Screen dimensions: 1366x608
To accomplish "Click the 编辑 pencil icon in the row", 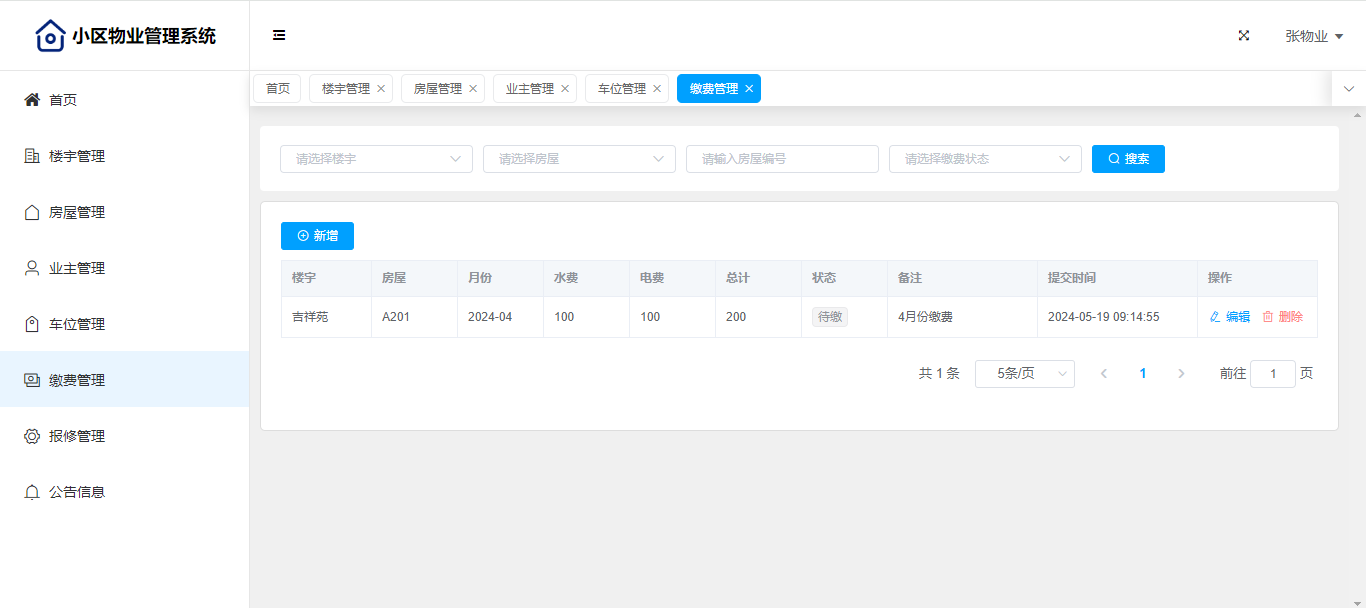I will [1215, 317].
